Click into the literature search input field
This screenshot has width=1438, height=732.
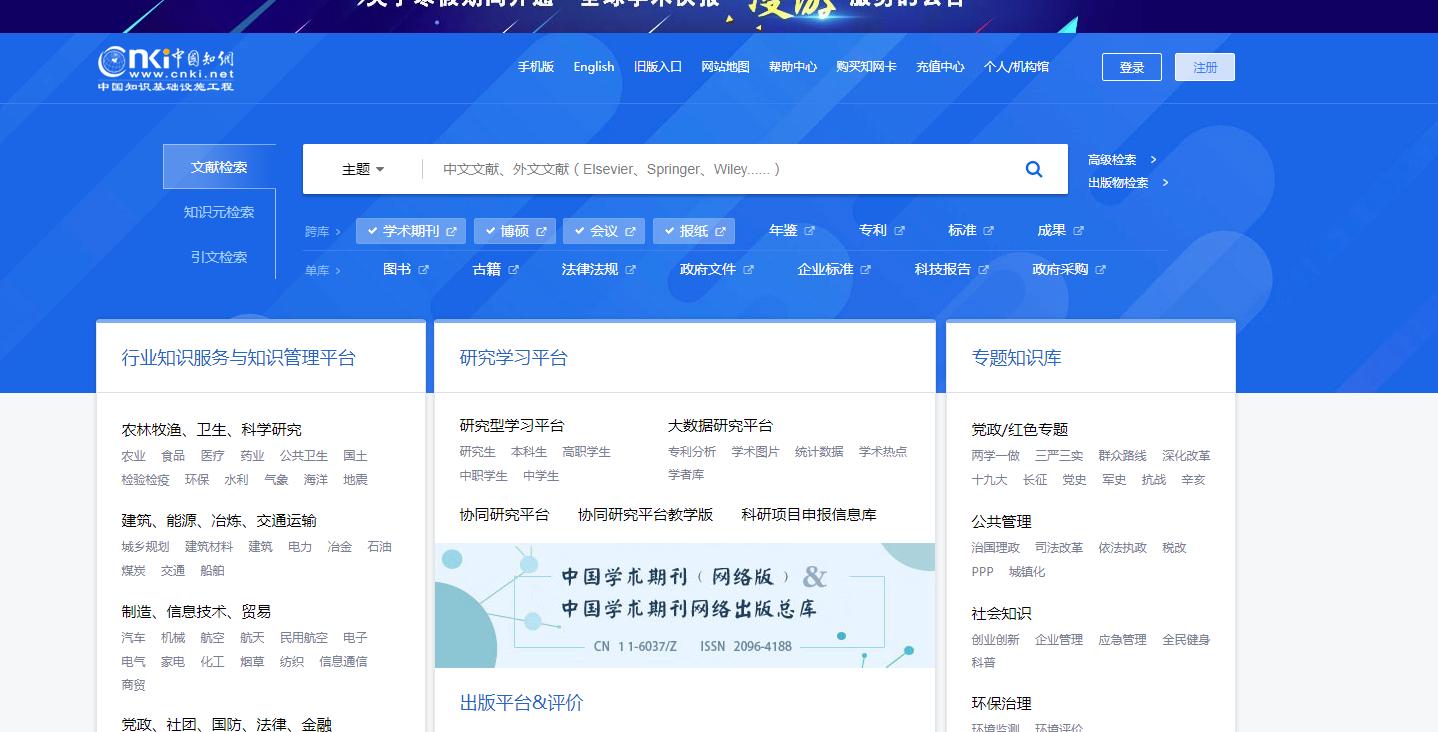point(720,169)
